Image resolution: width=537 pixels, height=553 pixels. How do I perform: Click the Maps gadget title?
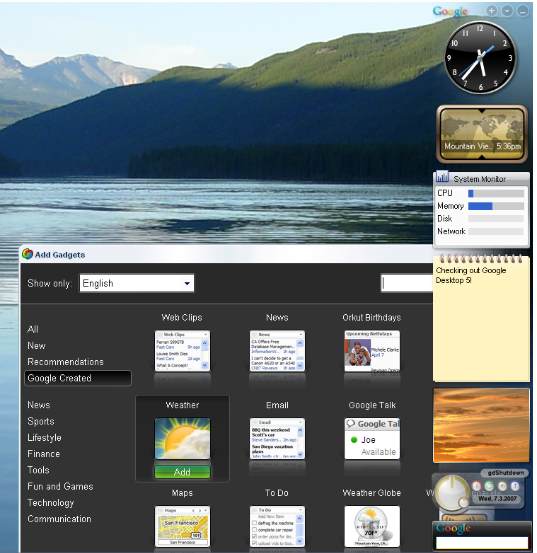(182, 493)
